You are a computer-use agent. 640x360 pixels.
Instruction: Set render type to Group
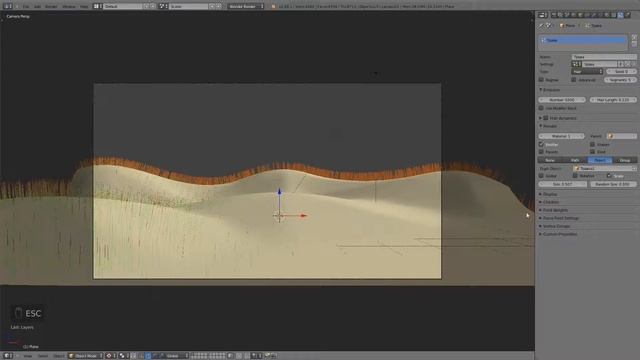coord(625,160)
